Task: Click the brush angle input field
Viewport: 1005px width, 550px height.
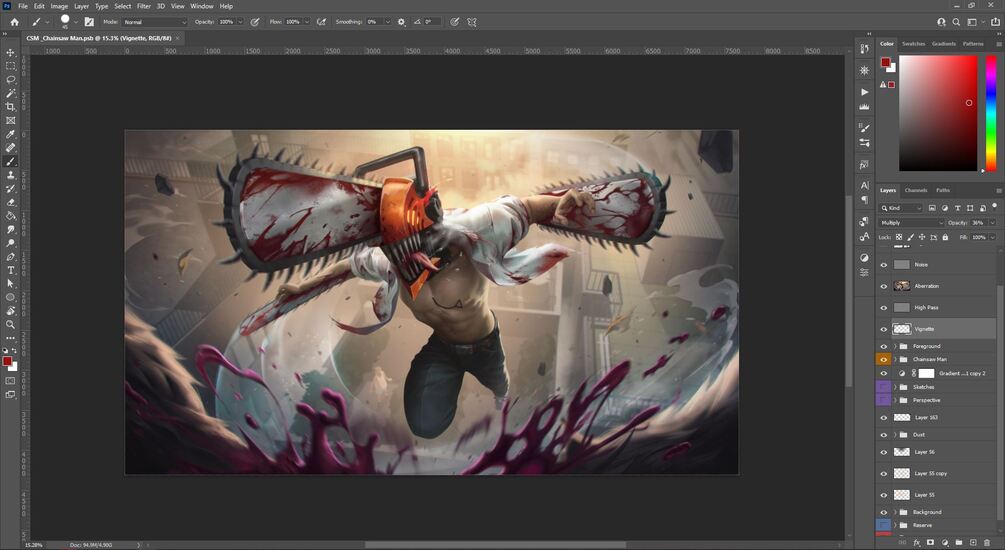Action: pyautogui.click(x=431, y=22)
